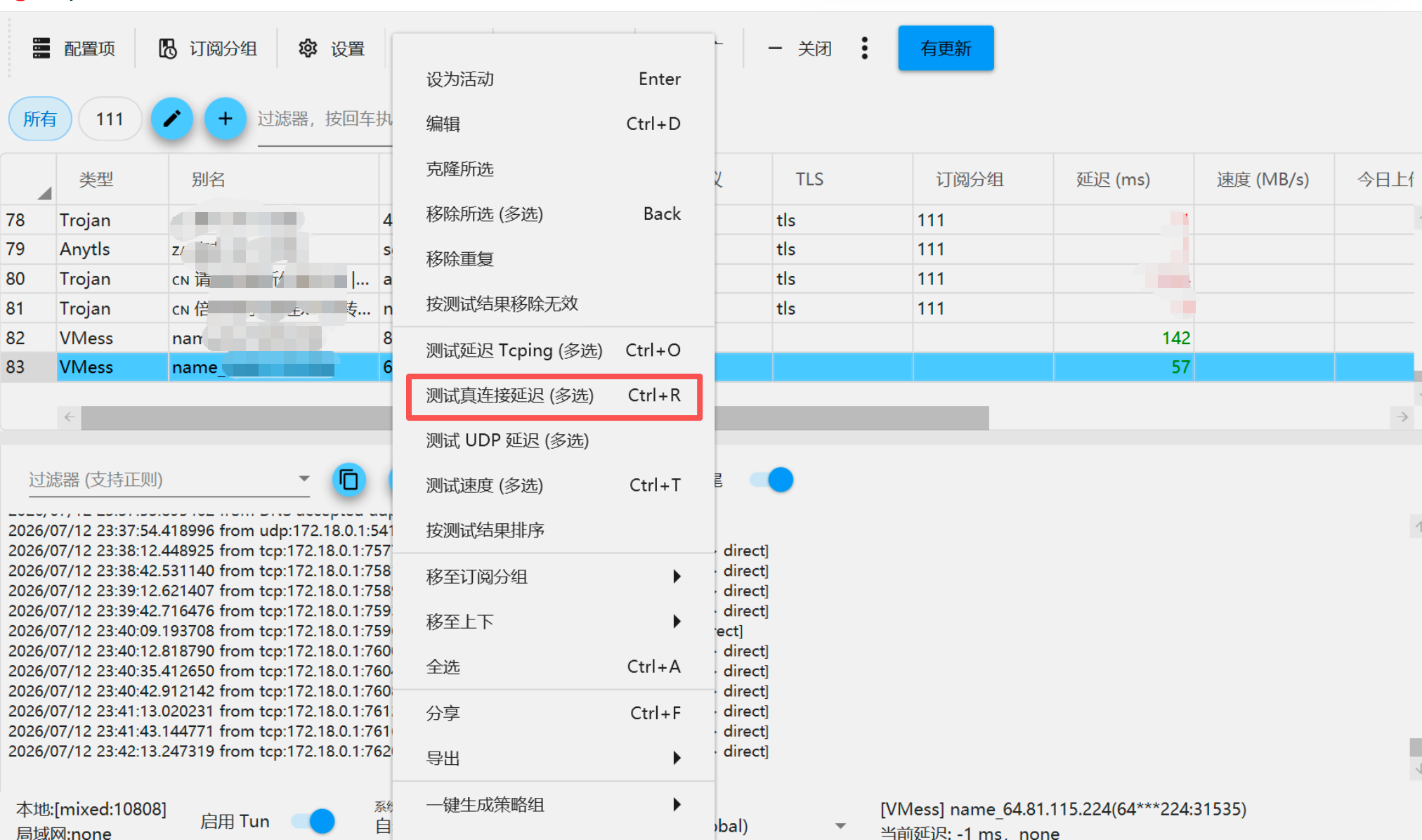Click the 配置项 server list icon

[41, 48]
